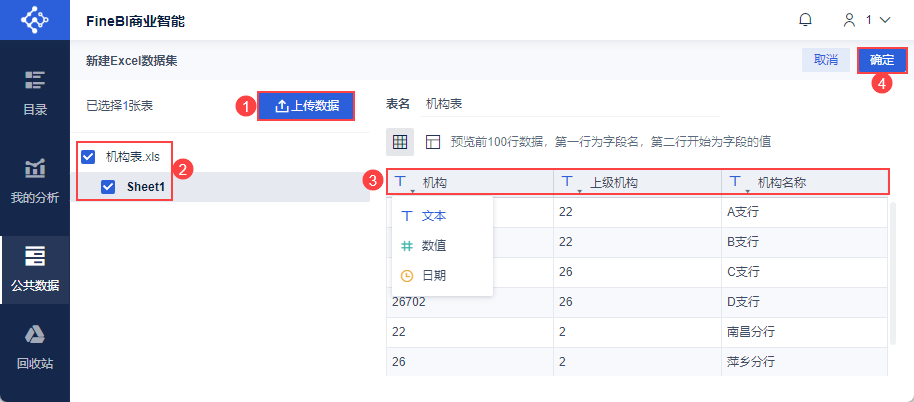Image resolution: width=914 pixels, height=402 pixels.
Task: Open the notification bell
Action: click(x=805, y=20)
